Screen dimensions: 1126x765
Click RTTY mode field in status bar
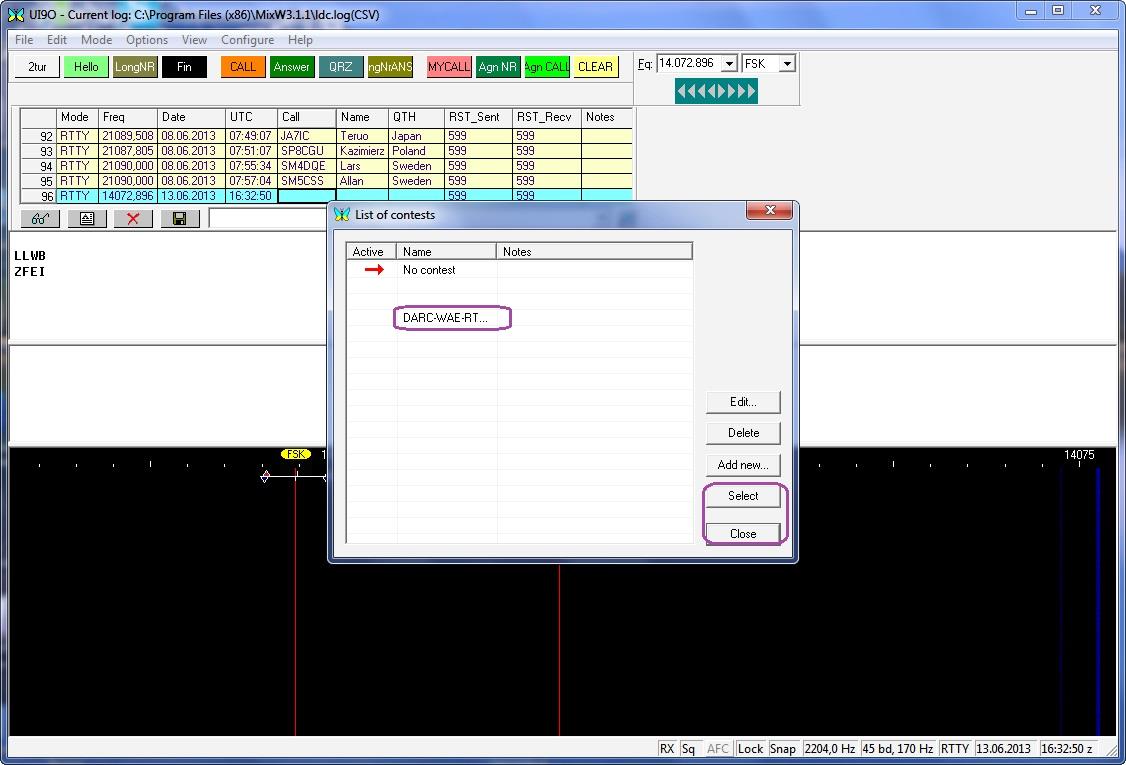click(955, 749)
